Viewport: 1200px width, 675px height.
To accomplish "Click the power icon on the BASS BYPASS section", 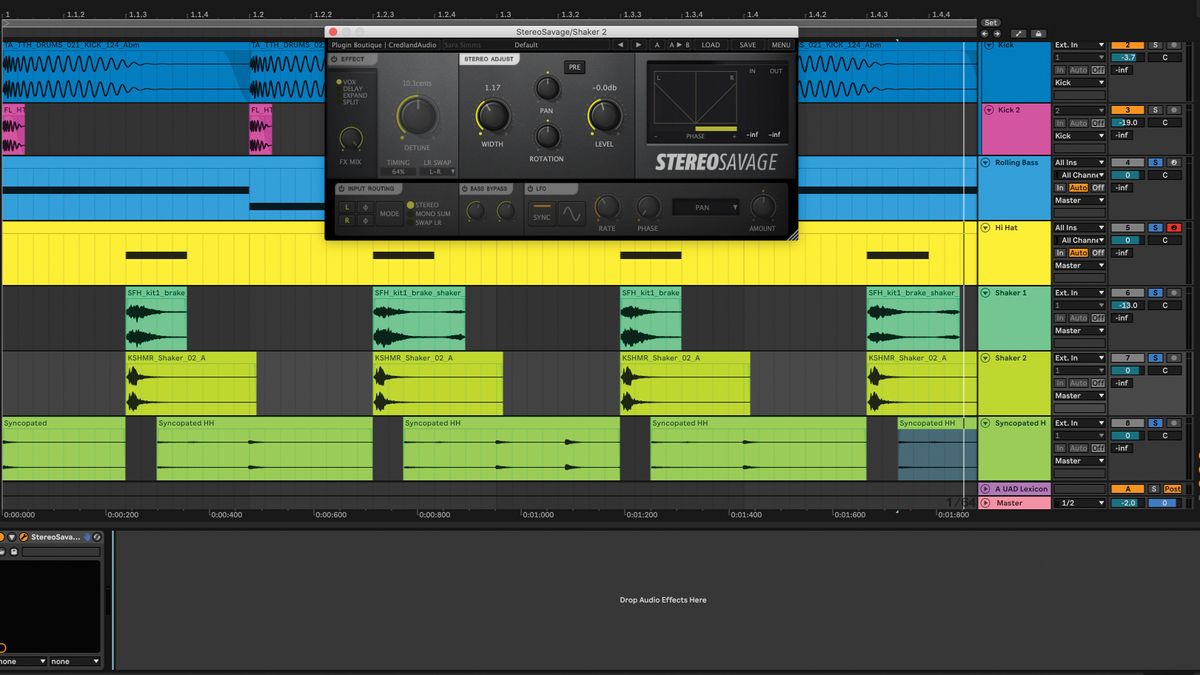I will [464, 188].
